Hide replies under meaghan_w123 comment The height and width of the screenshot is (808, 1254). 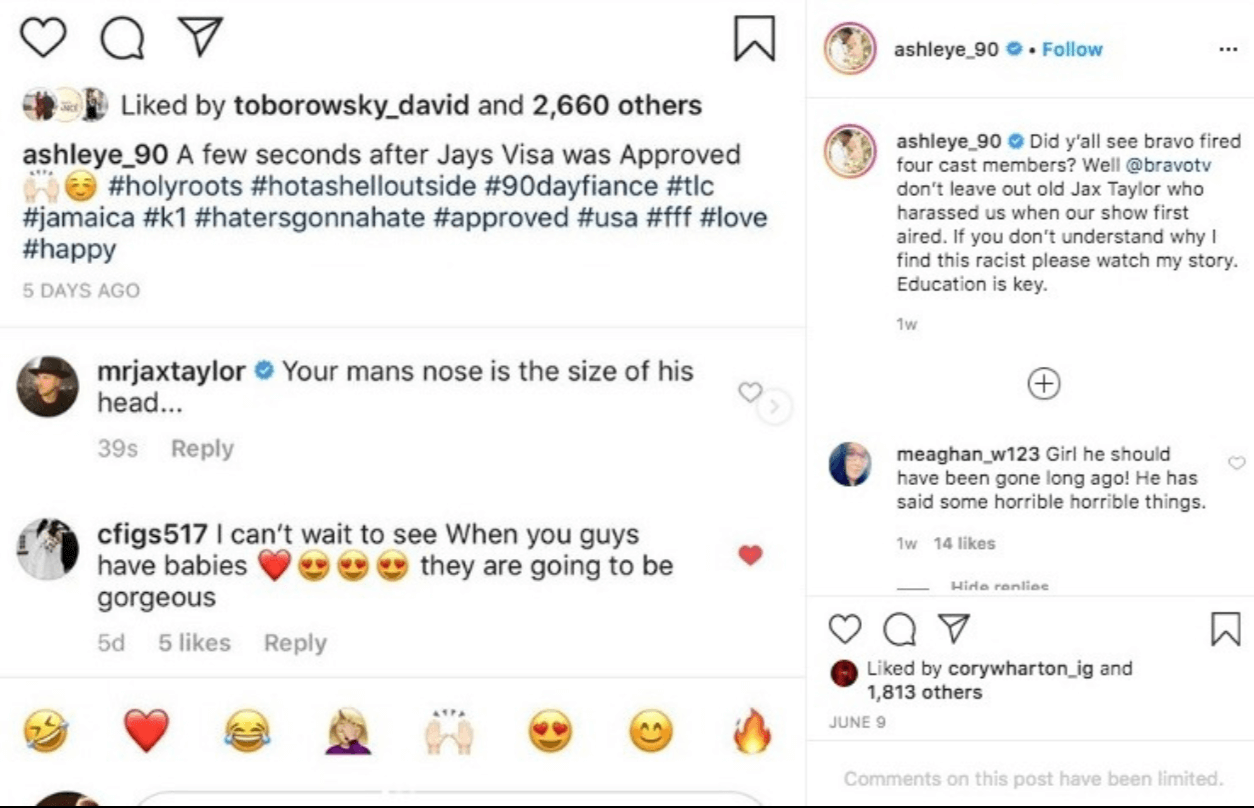click(x=999, y=587)
